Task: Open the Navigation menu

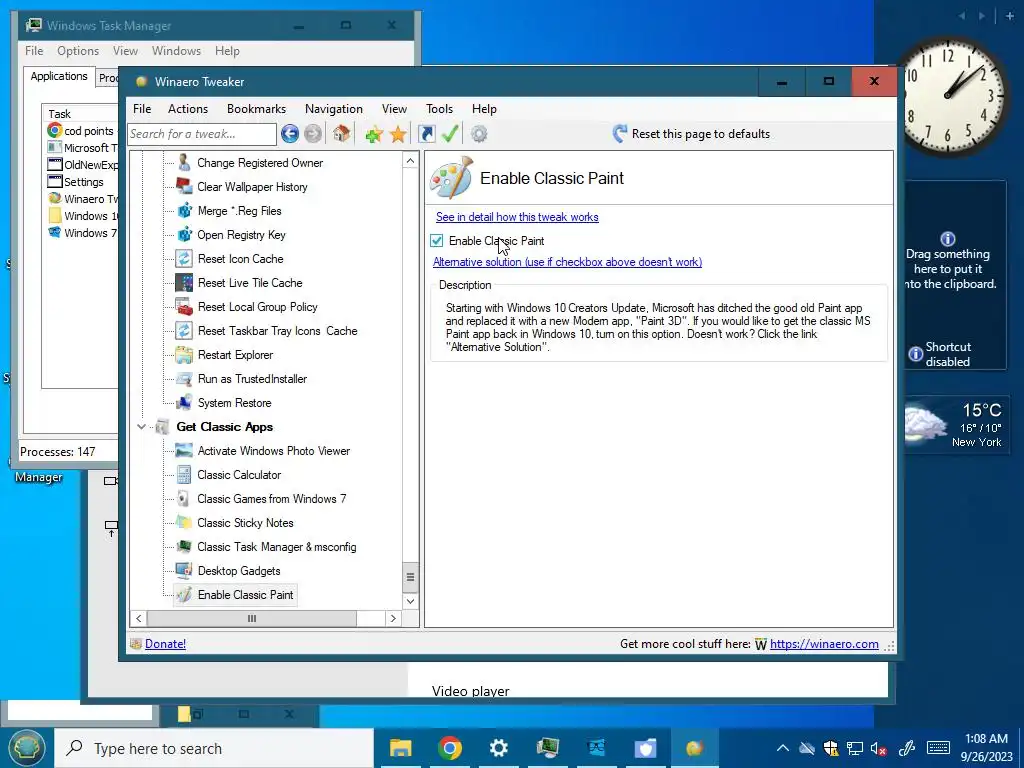Action: coord(334,109)
